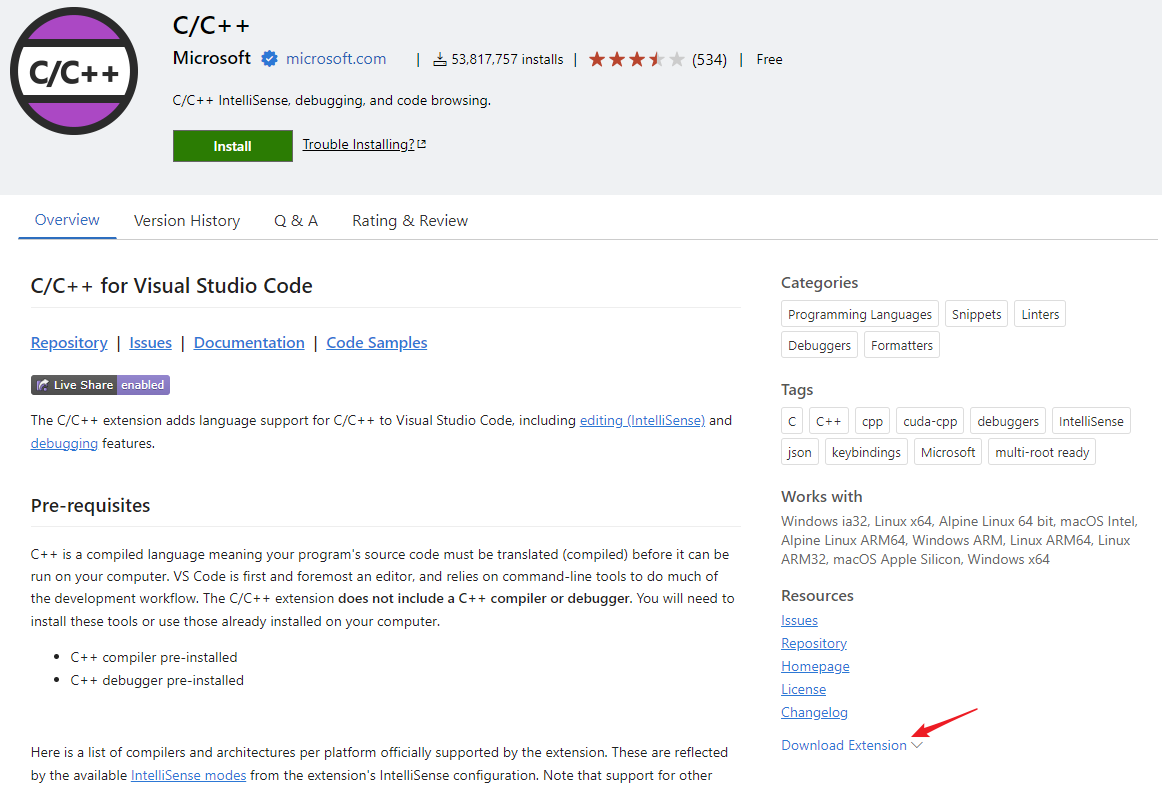The image size is (1162, 787).
Task: Click the debuggers tag
Action: click(1008, 421)
